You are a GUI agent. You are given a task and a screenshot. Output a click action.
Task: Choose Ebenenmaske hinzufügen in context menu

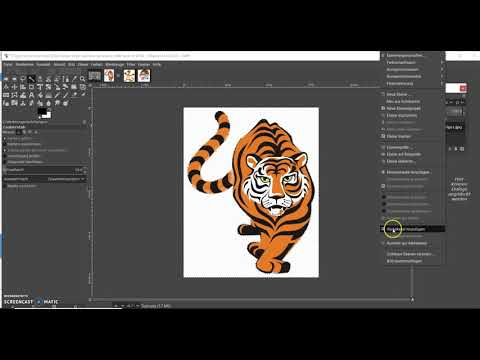pyautogui.click(x=413, y=172)
